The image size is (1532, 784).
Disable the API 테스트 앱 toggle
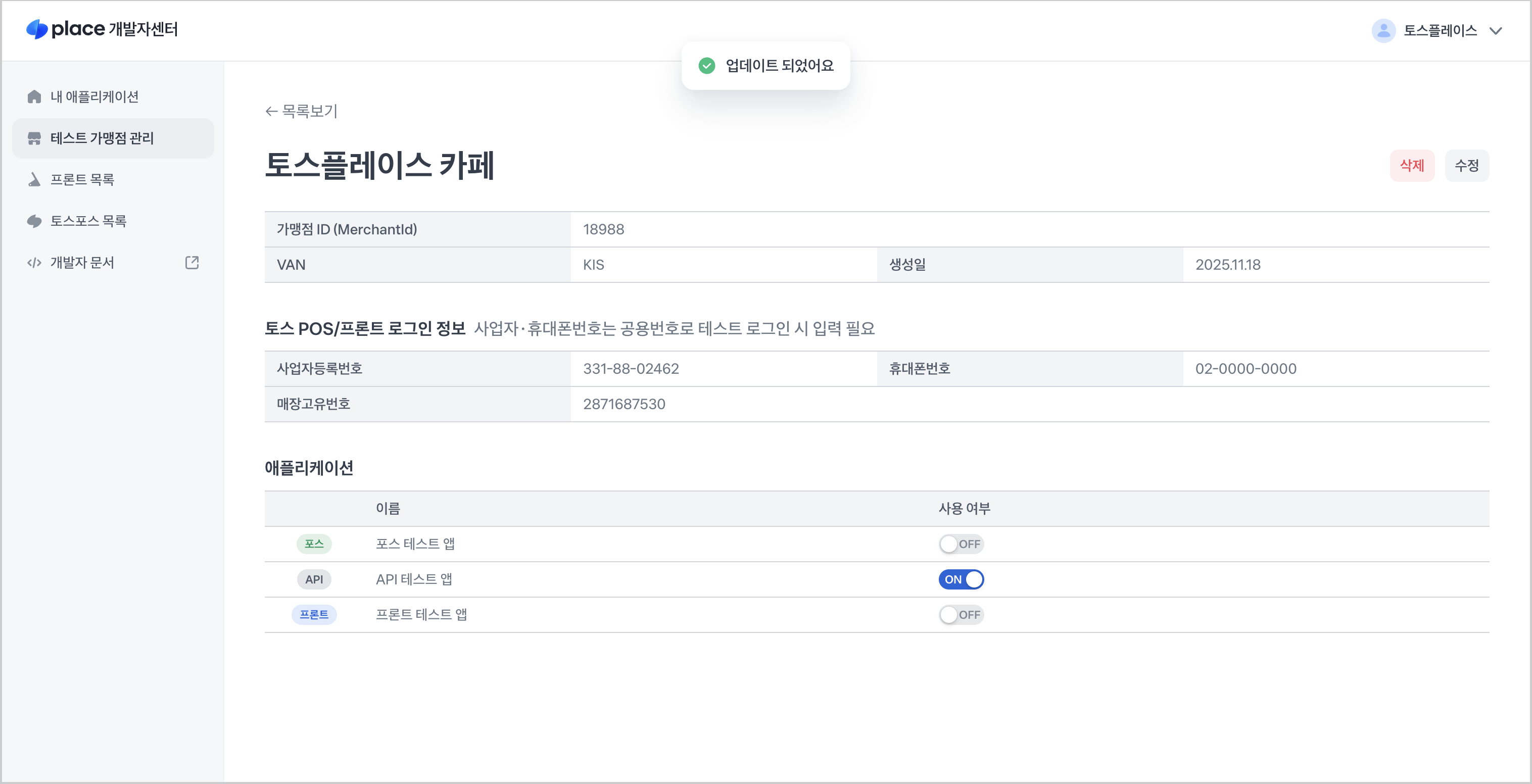point(961,579)
